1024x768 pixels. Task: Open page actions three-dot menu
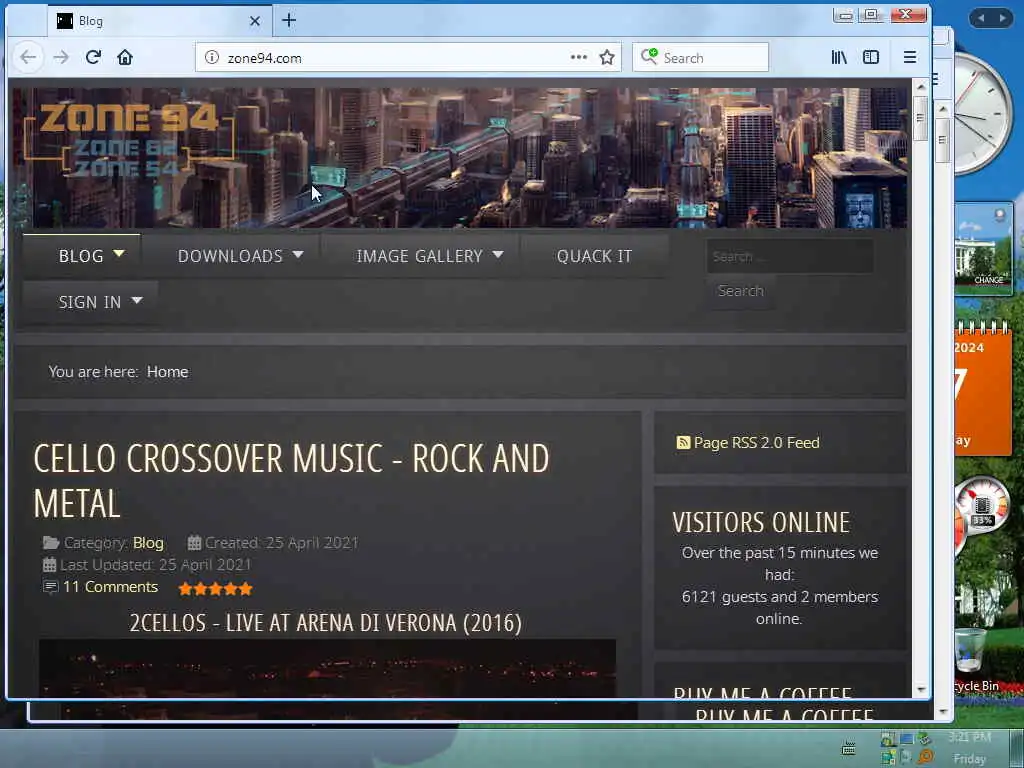coord(578,57)
